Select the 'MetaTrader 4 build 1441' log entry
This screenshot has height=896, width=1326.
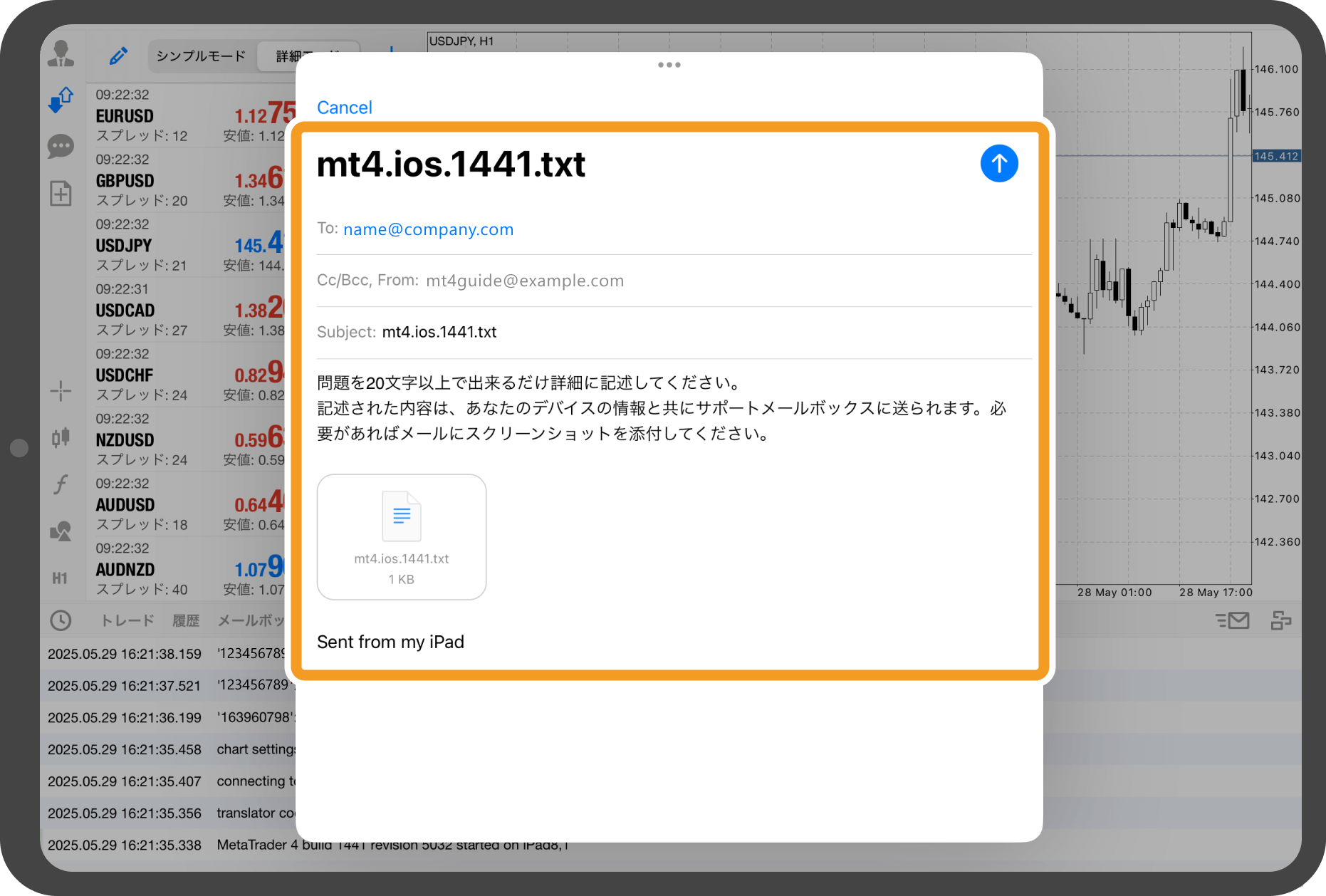click(x=308, y=845)
